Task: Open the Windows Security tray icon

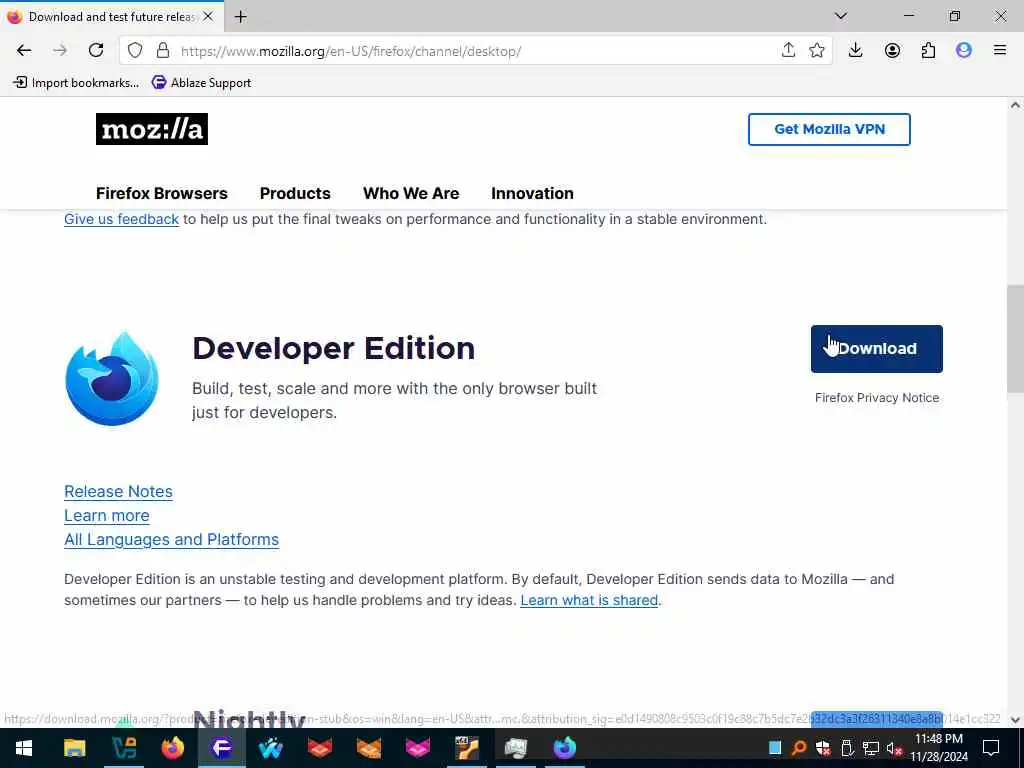Action: pos(823,748)
